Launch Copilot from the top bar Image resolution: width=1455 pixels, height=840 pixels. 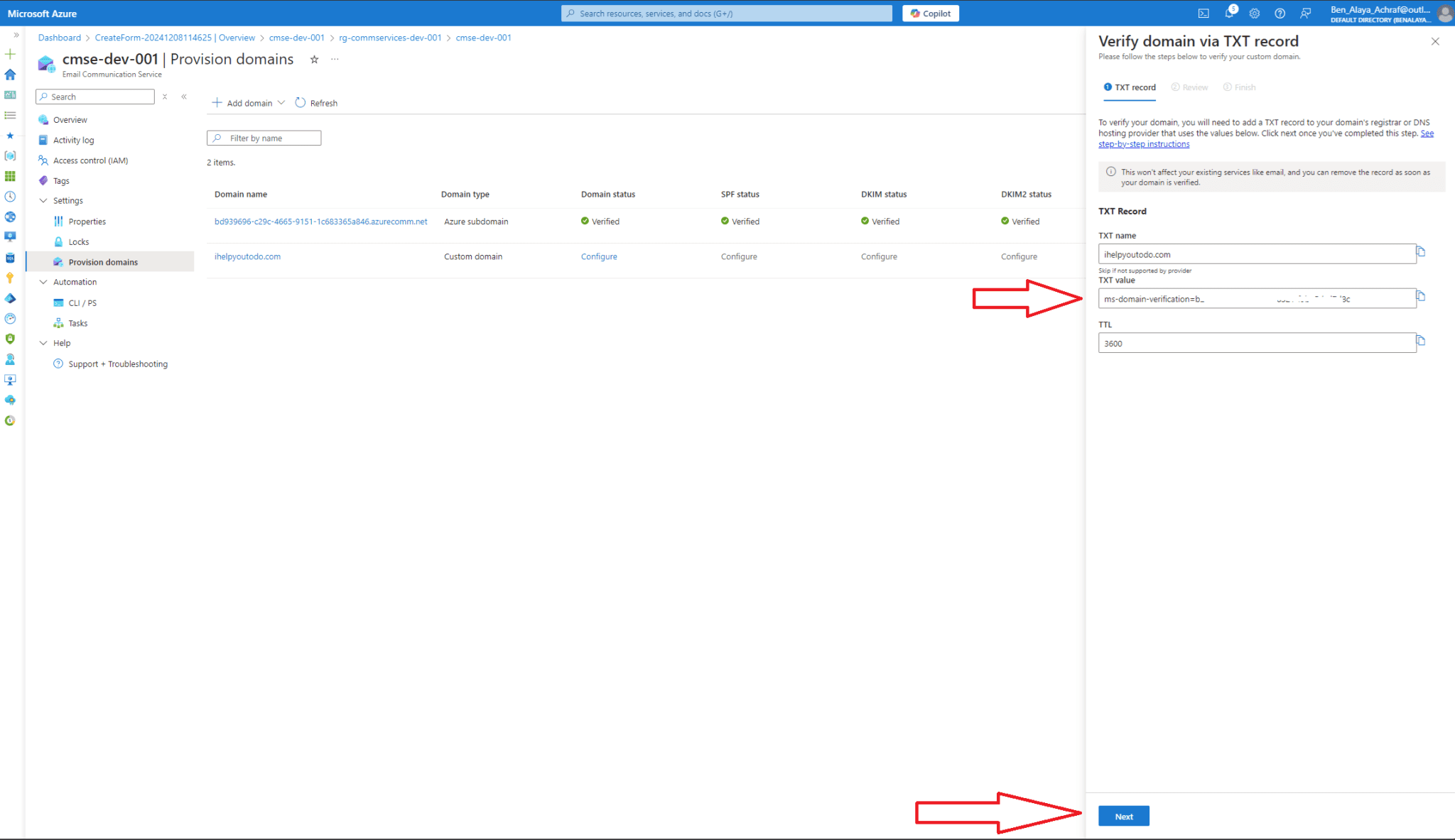coord(930,13)
